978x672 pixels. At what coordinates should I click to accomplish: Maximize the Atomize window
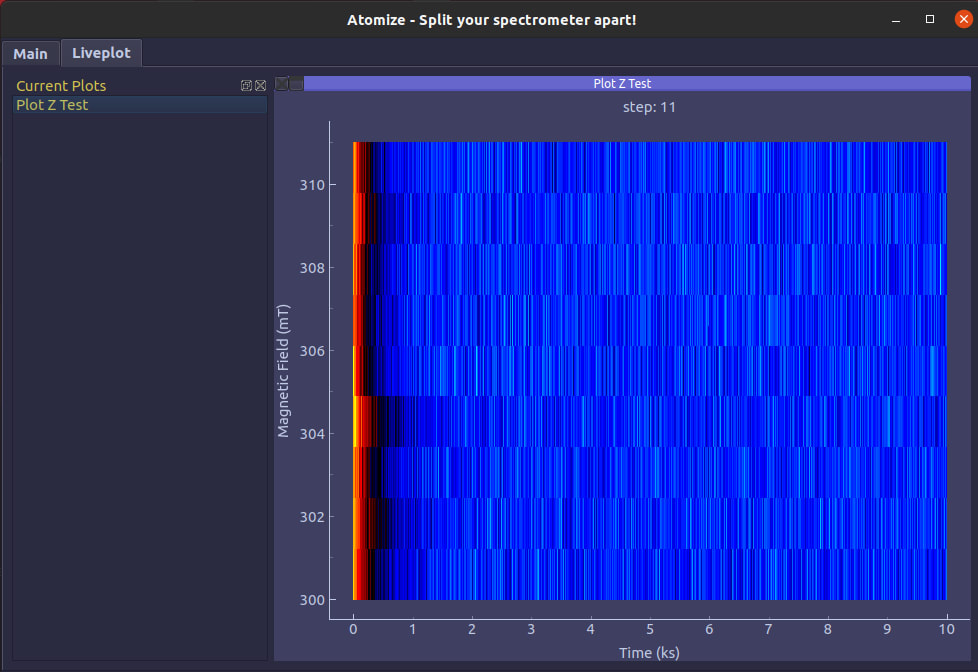pyautogui.click(x=929, y=19)
